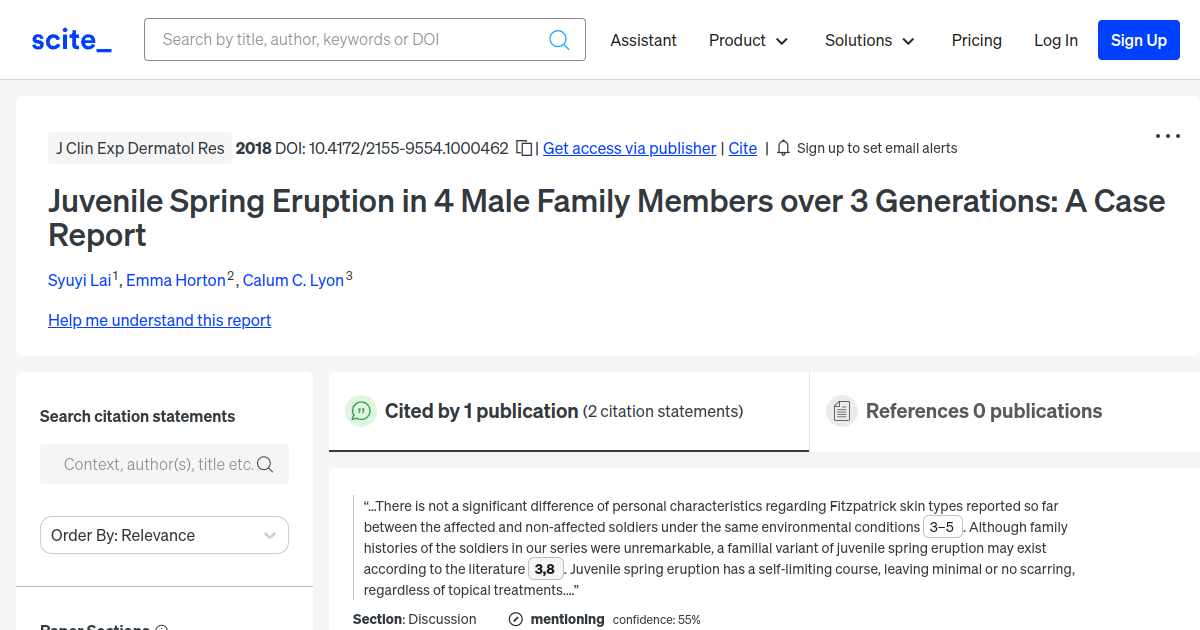Image resolution: width=1200 pixels, height=630 pixels.
Task: Open the ellipsis options menu
Action: [1167, 135]
